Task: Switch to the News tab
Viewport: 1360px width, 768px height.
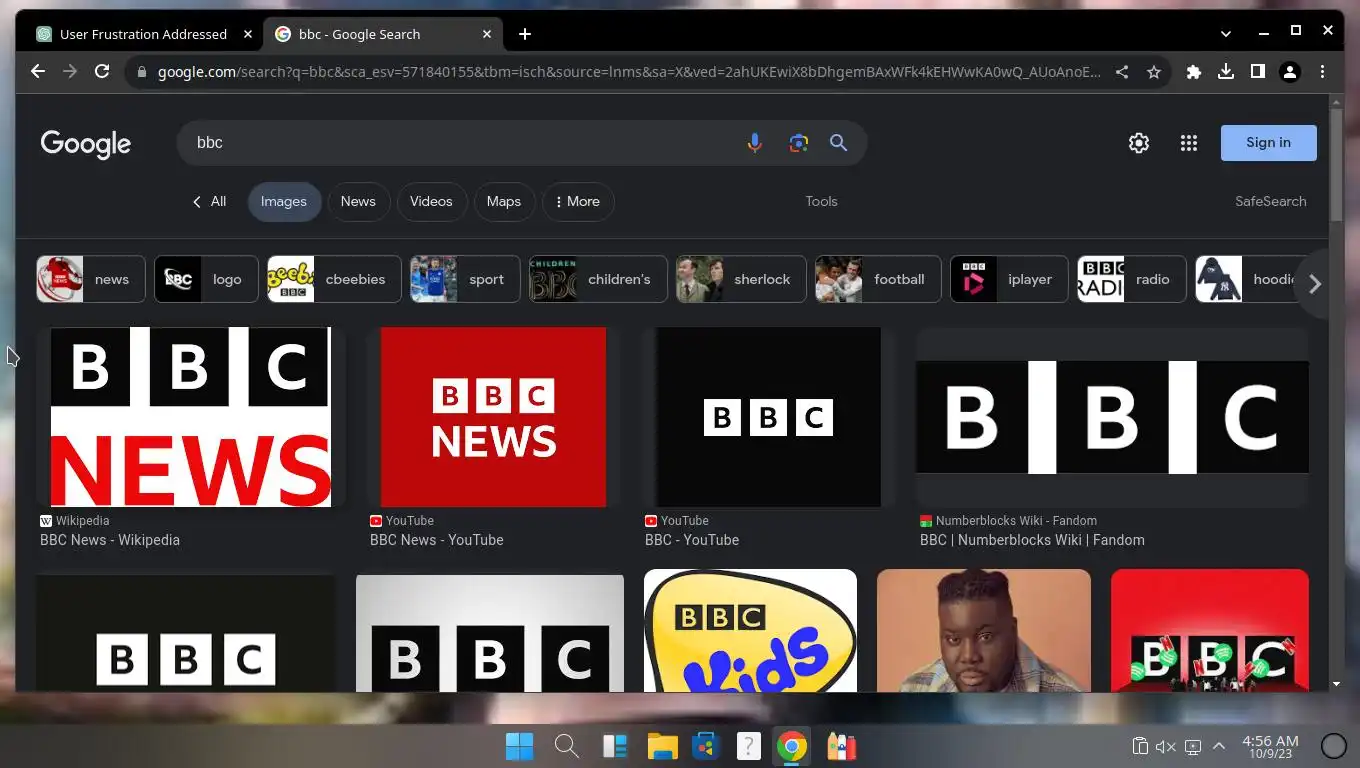Action: coord(358,202)
